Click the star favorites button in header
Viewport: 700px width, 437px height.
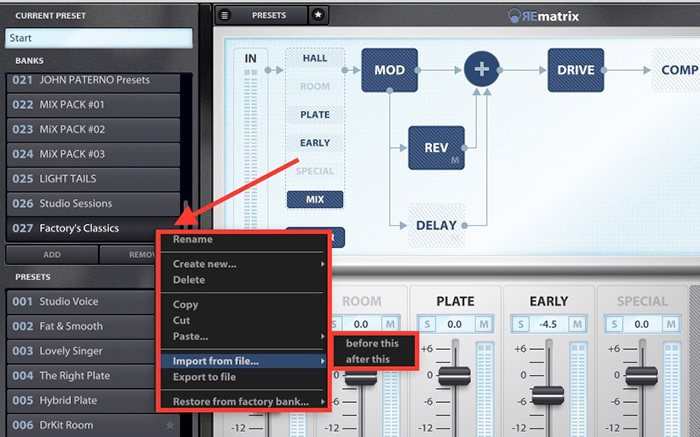tap(318, 15)
